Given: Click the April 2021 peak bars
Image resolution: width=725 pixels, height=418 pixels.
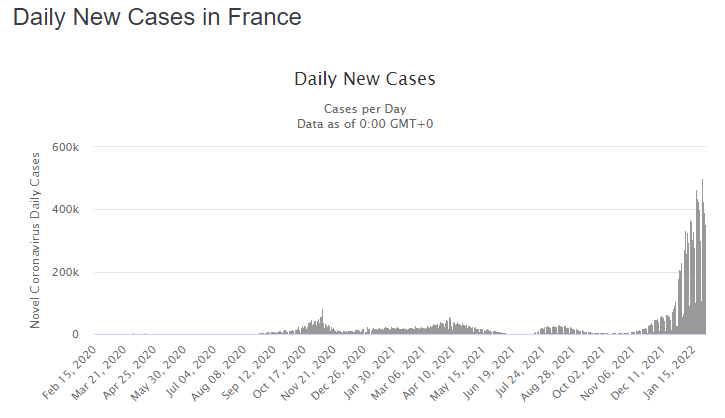Looking at the screenshot, I should 449,326.
